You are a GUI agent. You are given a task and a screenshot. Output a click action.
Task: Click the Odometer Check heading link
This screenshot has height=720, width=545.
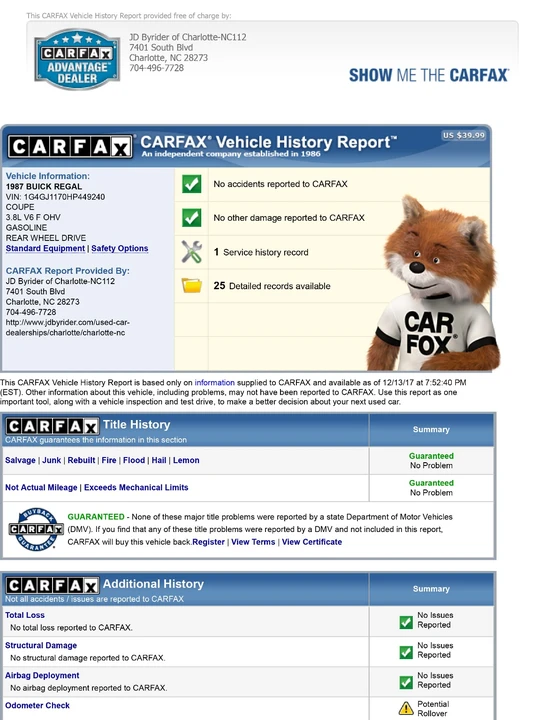tap(37, 705)
